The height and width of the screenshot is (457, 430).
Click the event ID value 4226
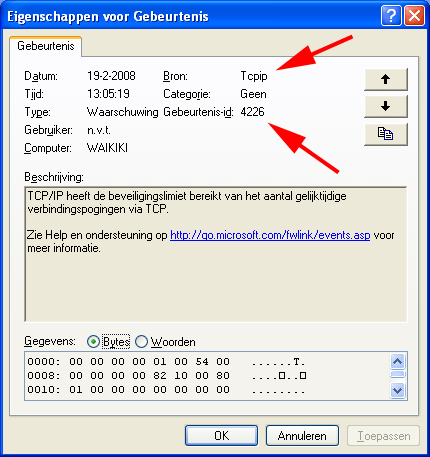252,112
